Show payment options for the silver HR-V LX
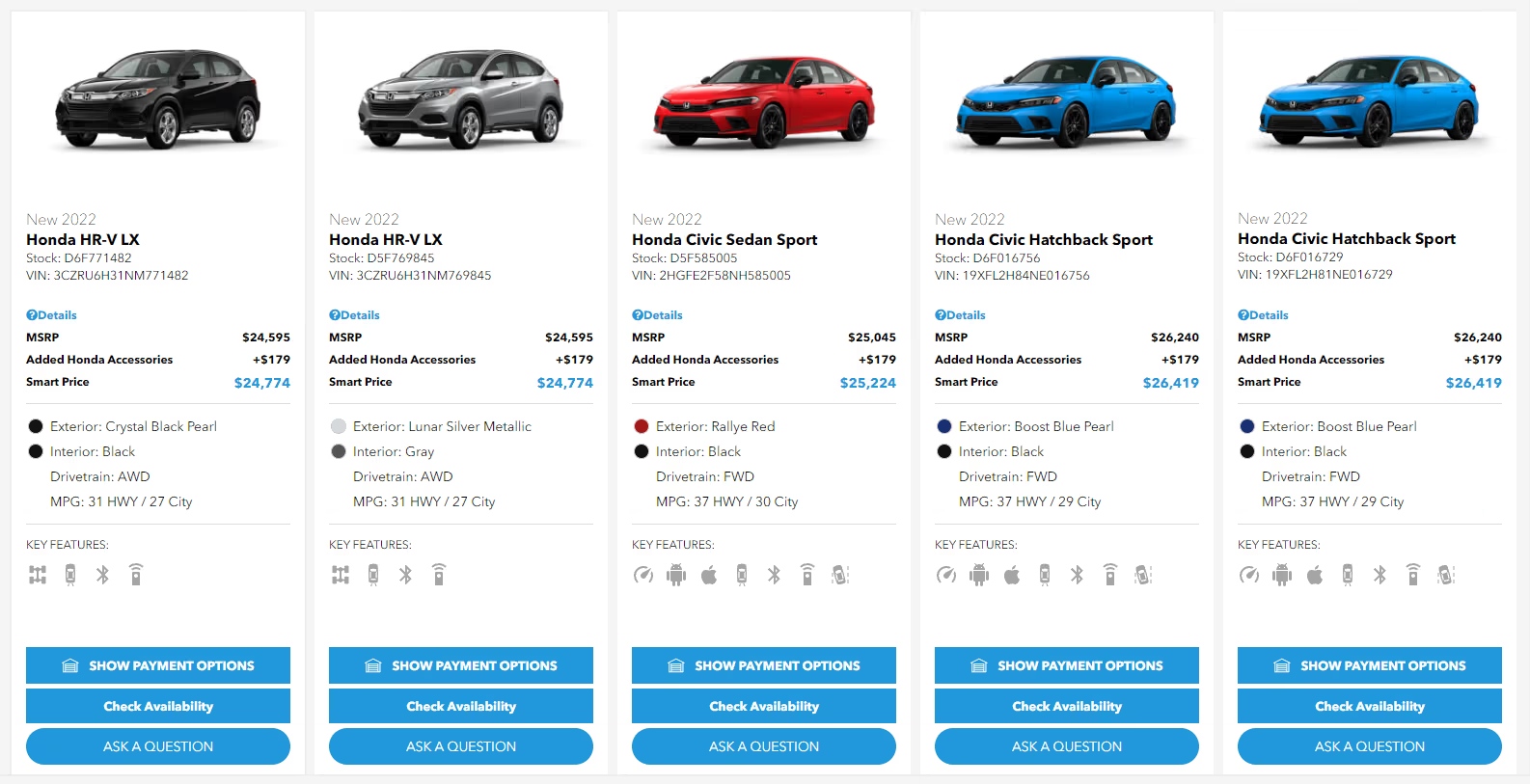 tap(461, 665)
